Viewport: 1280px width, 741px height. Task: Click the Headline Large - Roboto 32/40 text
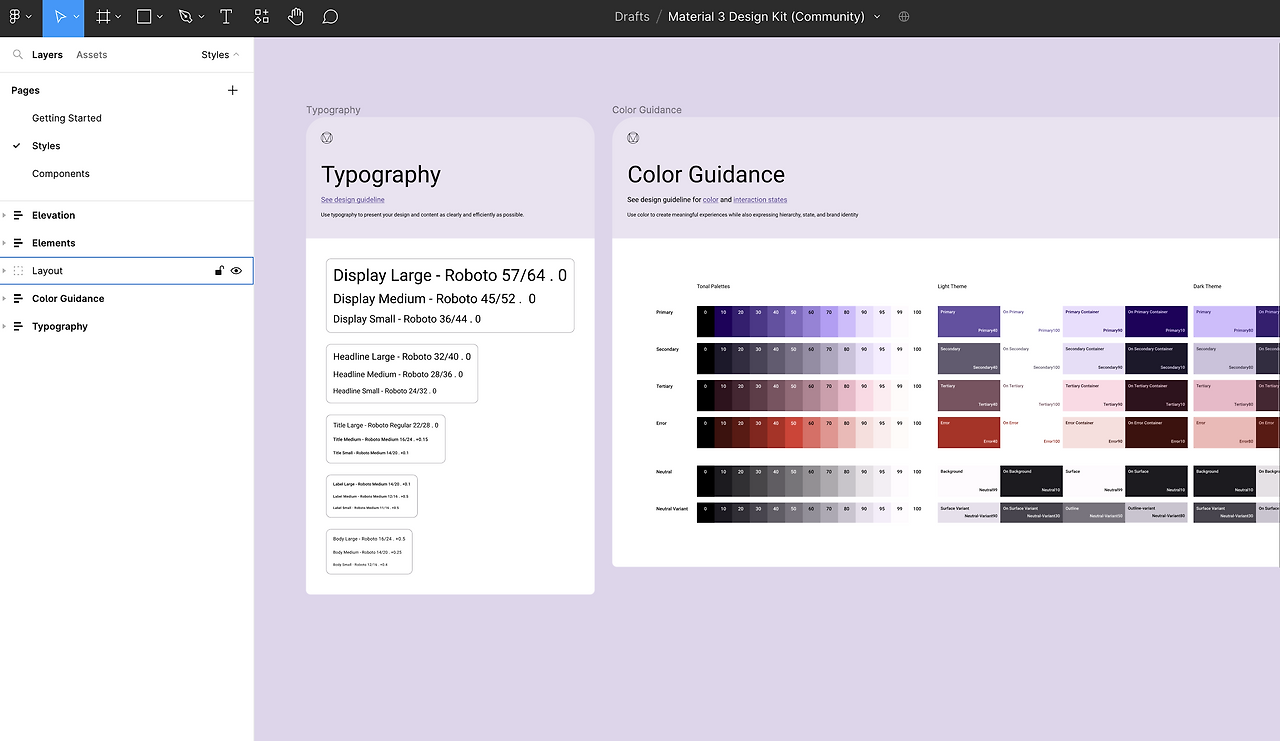pyautogui.click(x=402, y=356)
